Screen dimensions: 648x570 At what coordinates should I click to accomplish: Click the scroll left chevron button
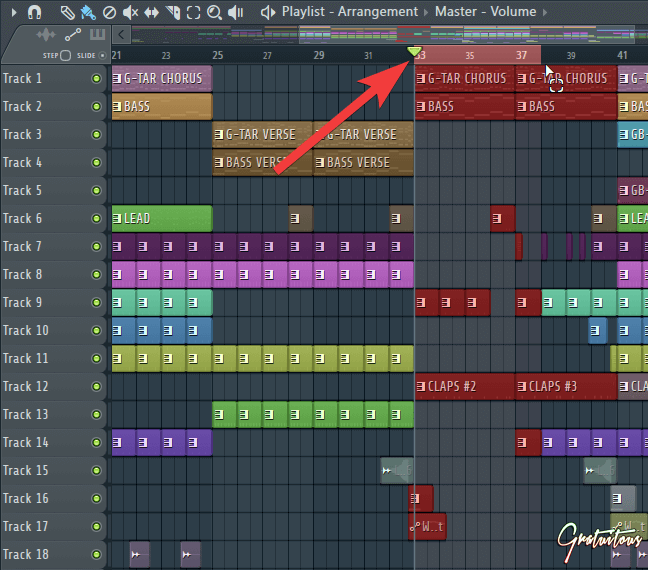121,34
